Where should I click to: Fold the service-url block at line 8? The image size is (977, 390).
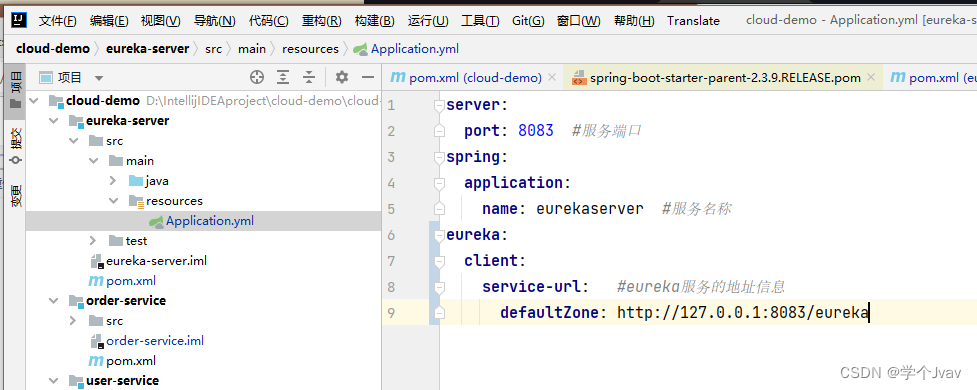point(439,287)
